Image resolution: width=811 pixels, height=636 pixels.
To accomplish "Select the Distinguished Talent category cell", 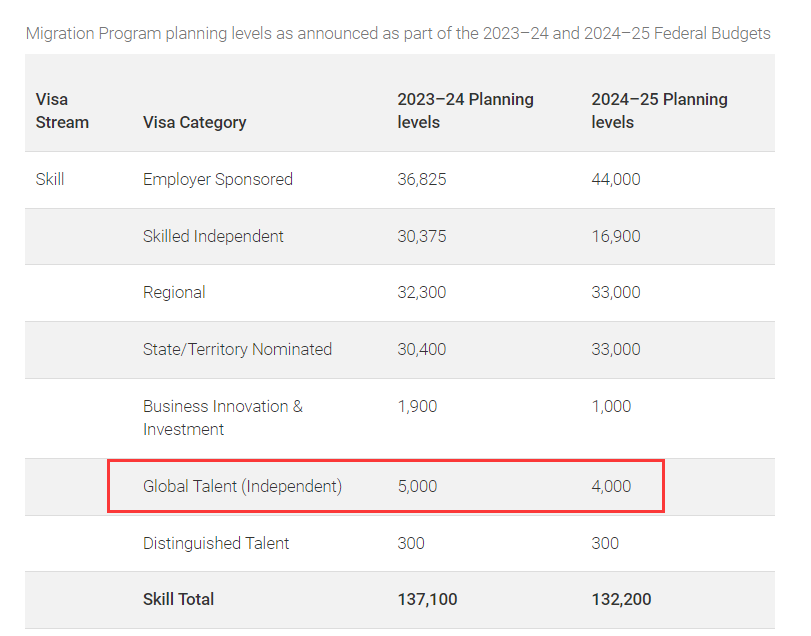I will point(216,543).
